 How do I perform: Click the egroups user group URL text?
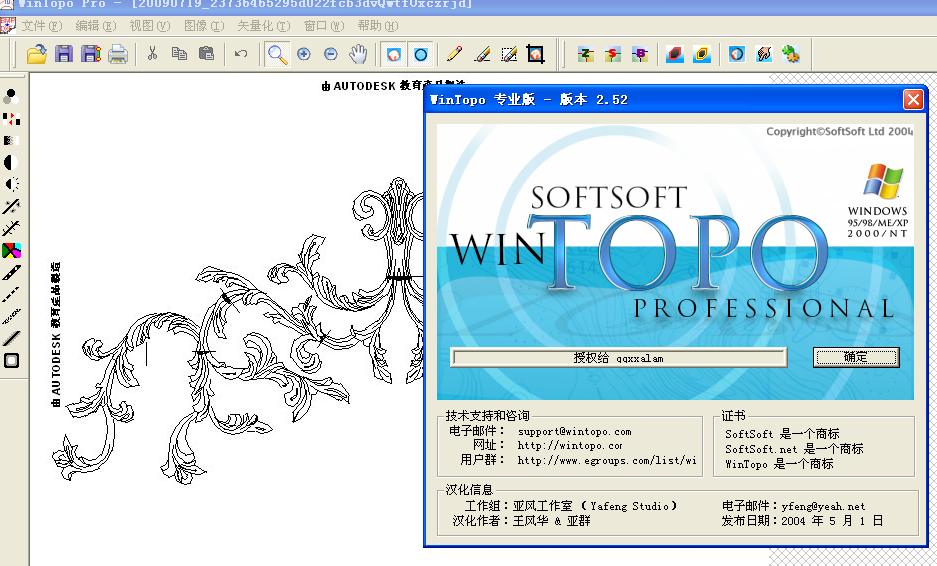607,461
